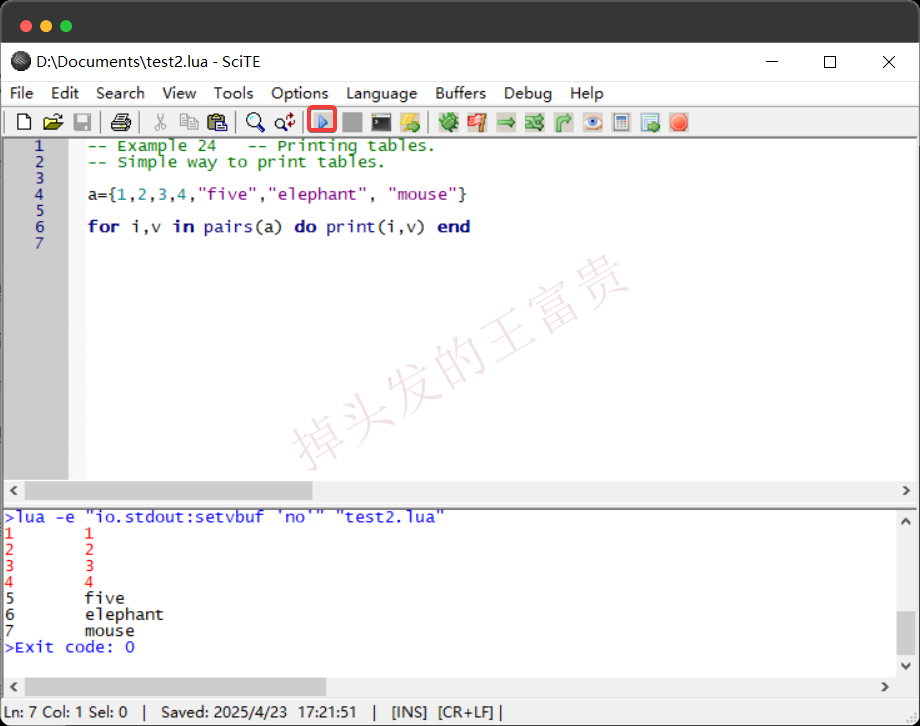Image resolution: width=920 pixels, height=726 pixels.
Task: Open the Language menu
Action: point(381,93)
